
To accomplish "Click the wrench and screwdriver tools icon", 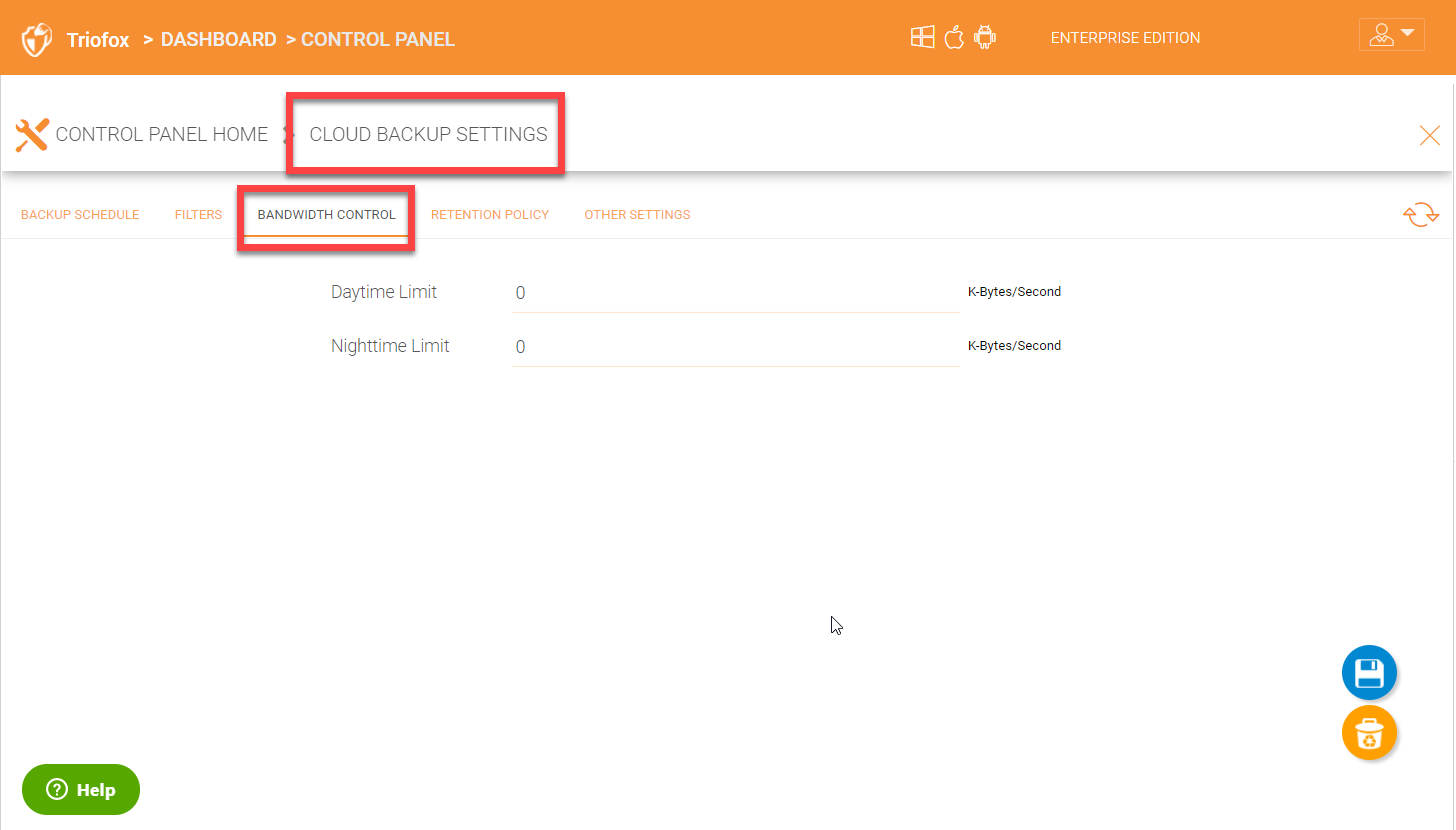I will pos(33,134).
